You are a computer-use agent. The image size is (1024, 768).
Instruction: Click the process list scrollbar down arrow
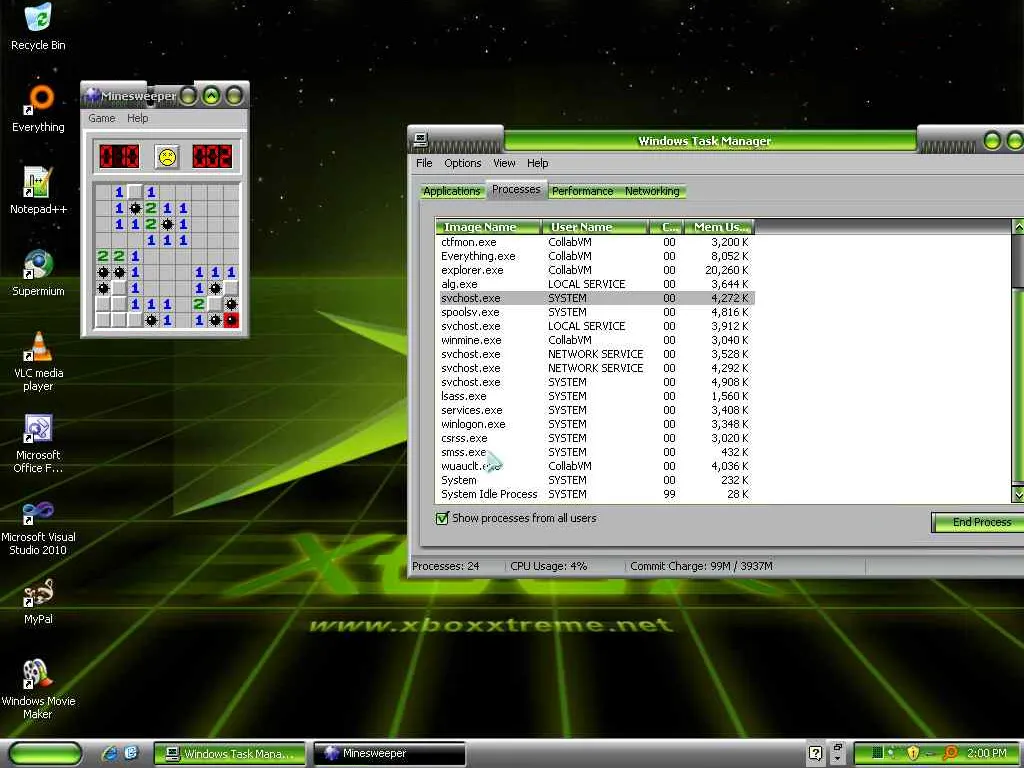(1017, 494)
